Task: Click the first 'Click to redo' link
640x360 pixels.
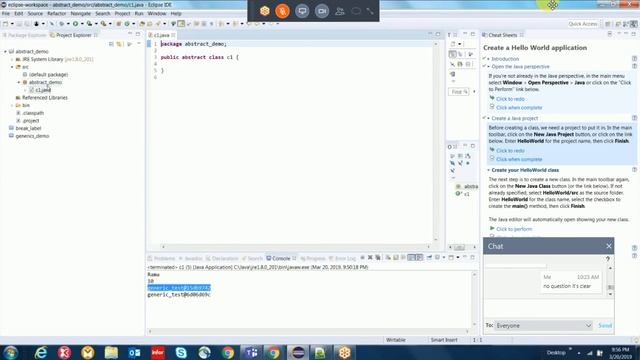Action: pyautogui.click(x=510, y=99)
